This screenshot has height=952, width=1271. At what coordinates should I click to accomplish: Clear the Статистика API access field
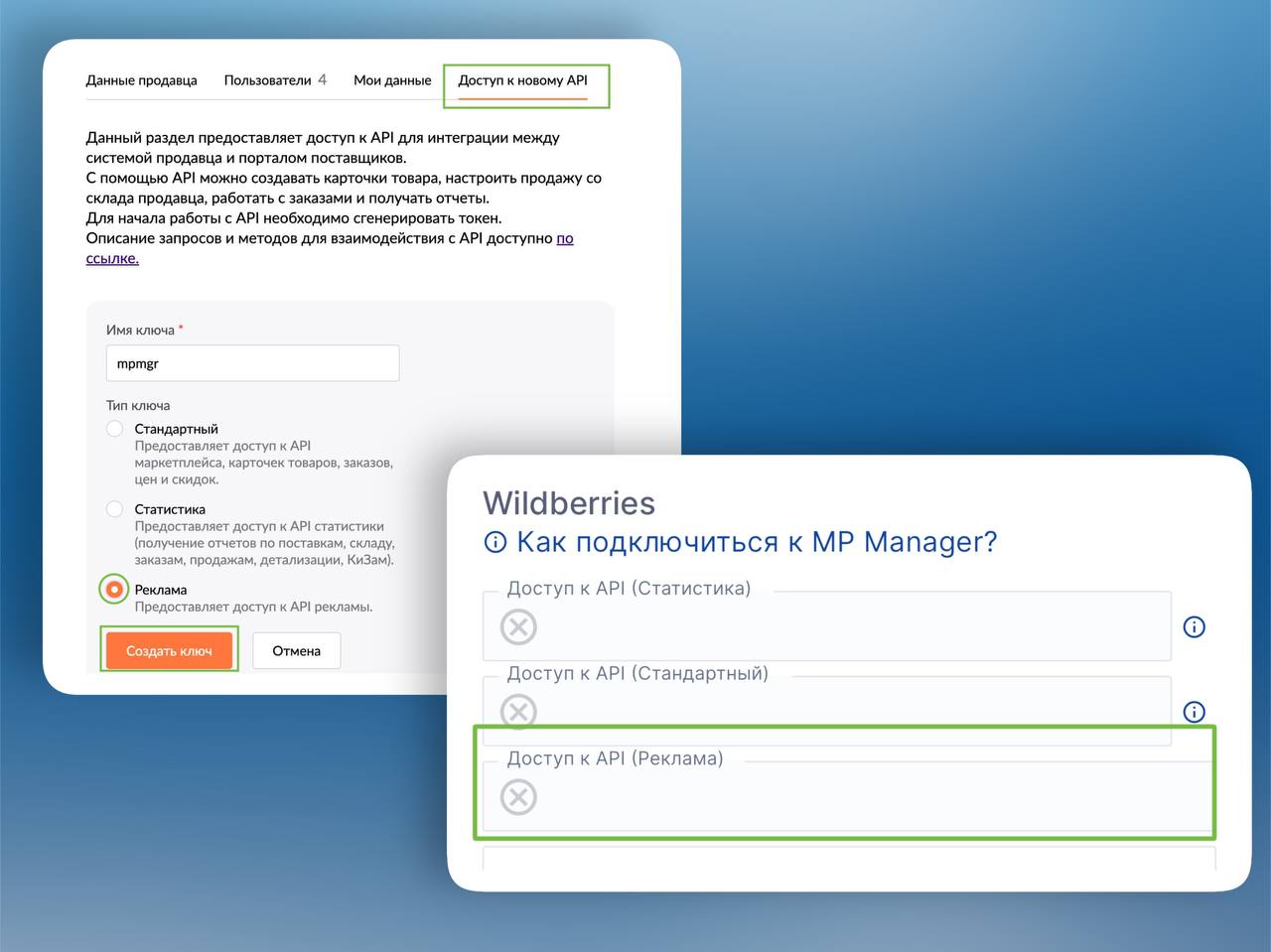[518, 627]
